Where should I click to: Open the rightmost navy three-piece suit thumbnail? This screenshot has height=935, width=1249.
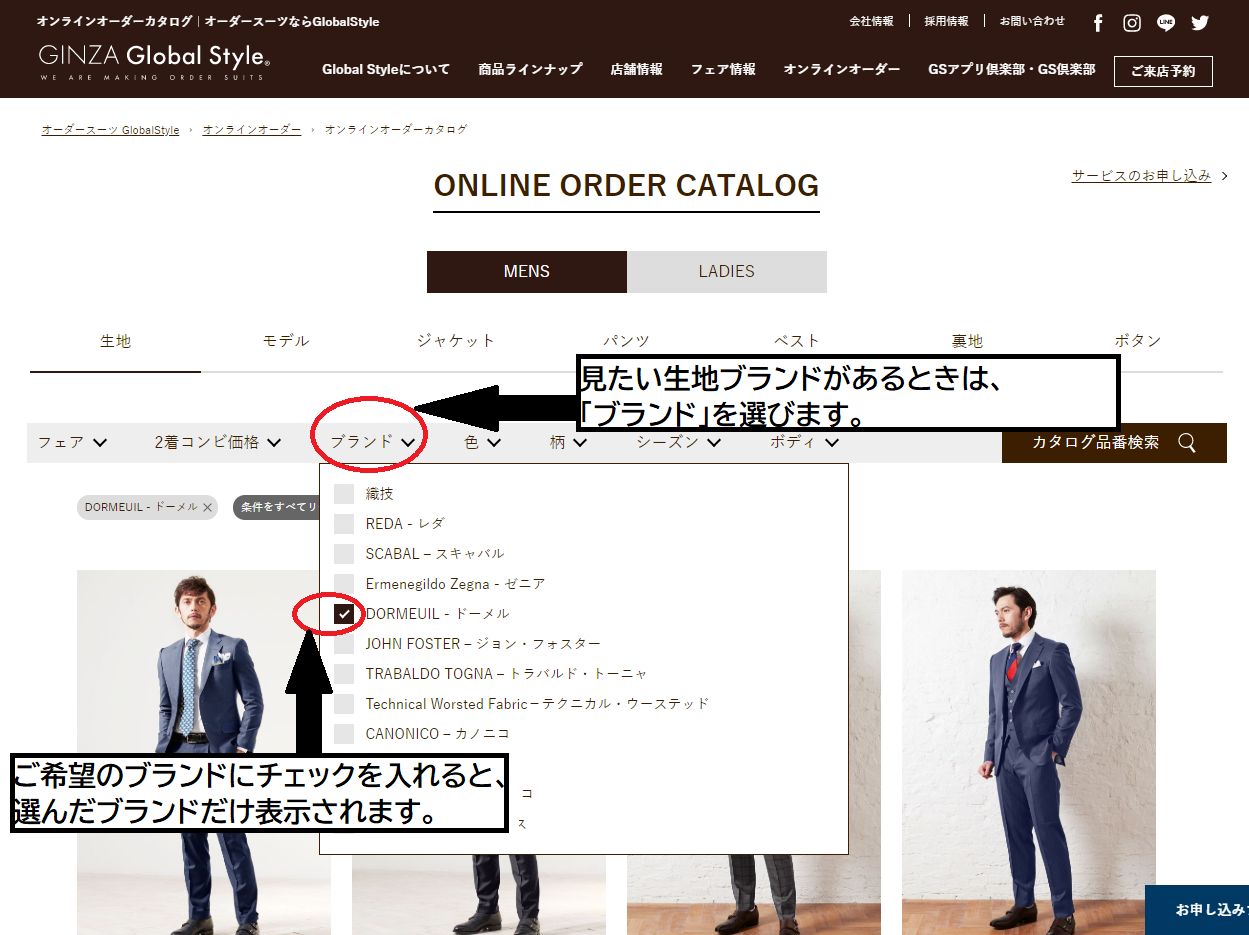1028,750
